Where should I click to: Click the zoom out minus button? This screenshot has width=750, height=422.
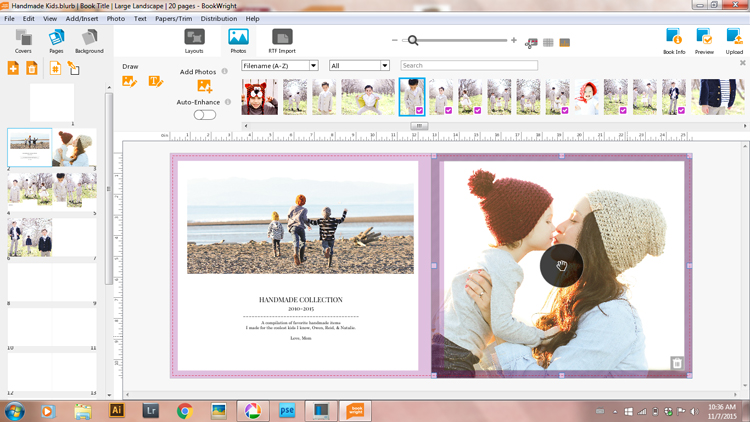(x=395, y=41)
